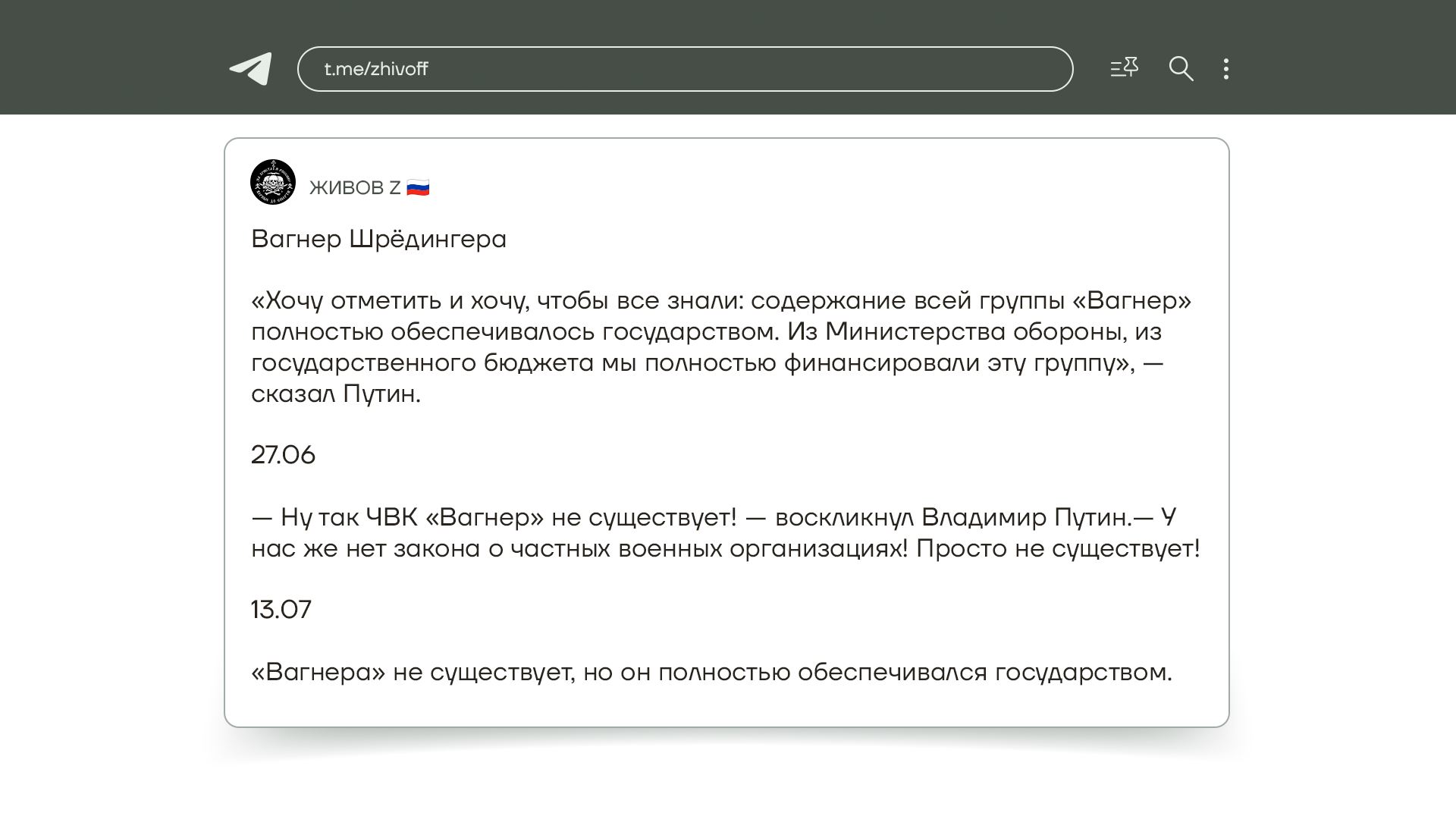1456x819 pixels.
Task: Click the t.me/zhivoff address field
Action: click(684, 69)
